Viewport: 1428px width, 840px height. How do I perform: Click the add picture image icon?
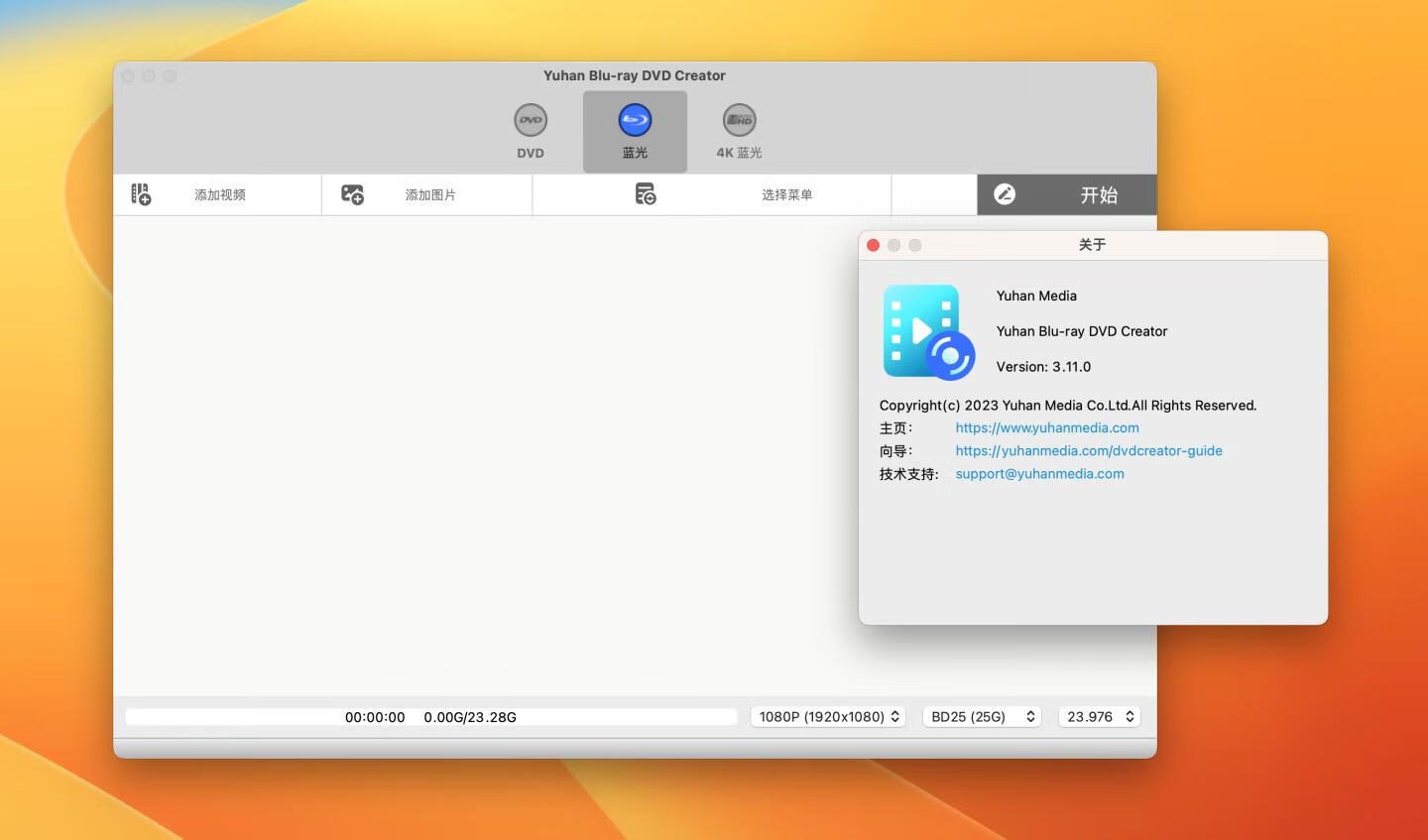click(x=352, y=194)
